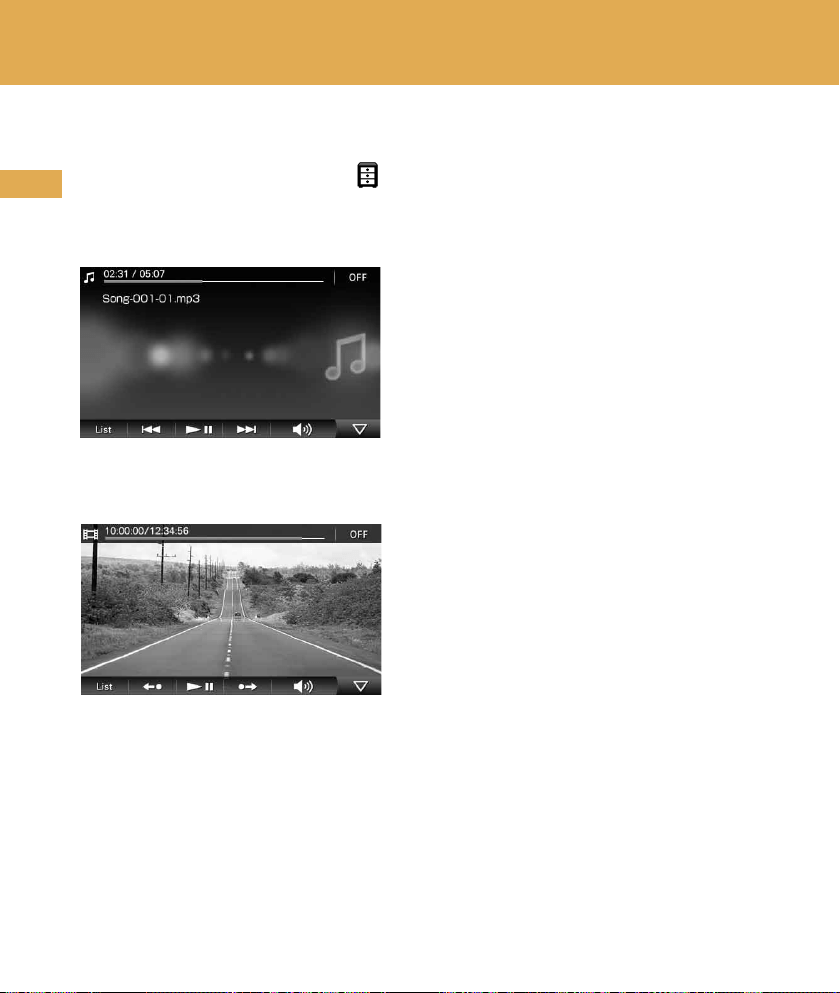Image resolution: width=840 pixels, height=993 pixels.
Task: Click the video progress bar under 10:00:00/12:34:56
Action: coord(215,538)
